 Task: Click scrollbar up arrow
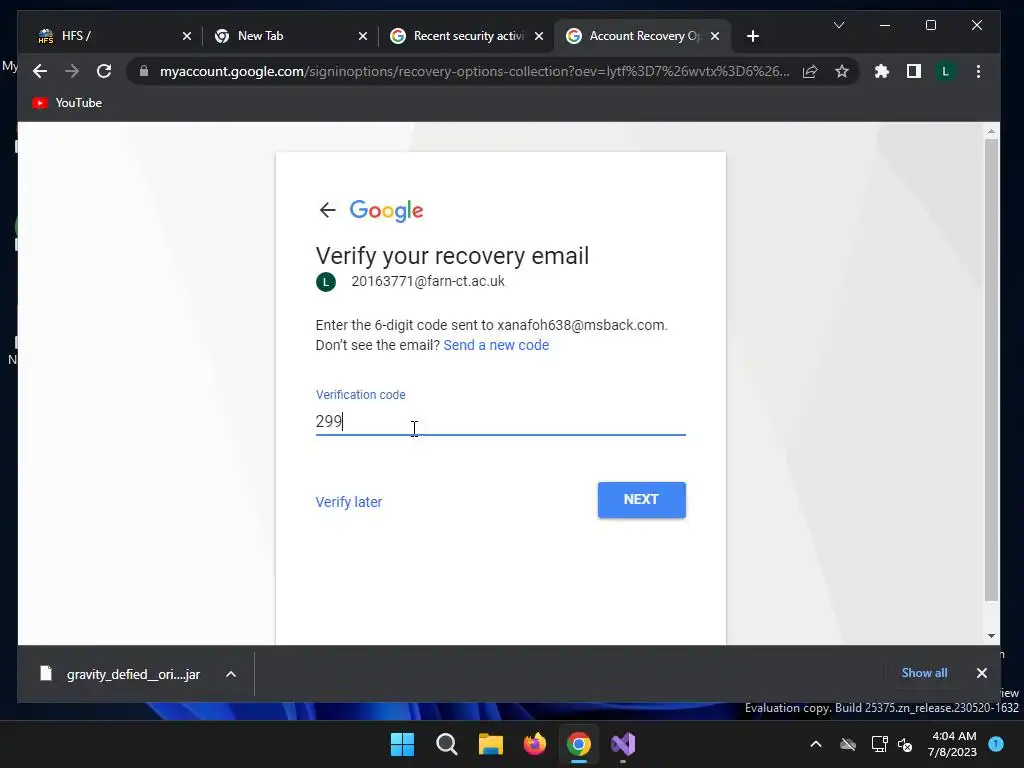(x=991, y=131)
